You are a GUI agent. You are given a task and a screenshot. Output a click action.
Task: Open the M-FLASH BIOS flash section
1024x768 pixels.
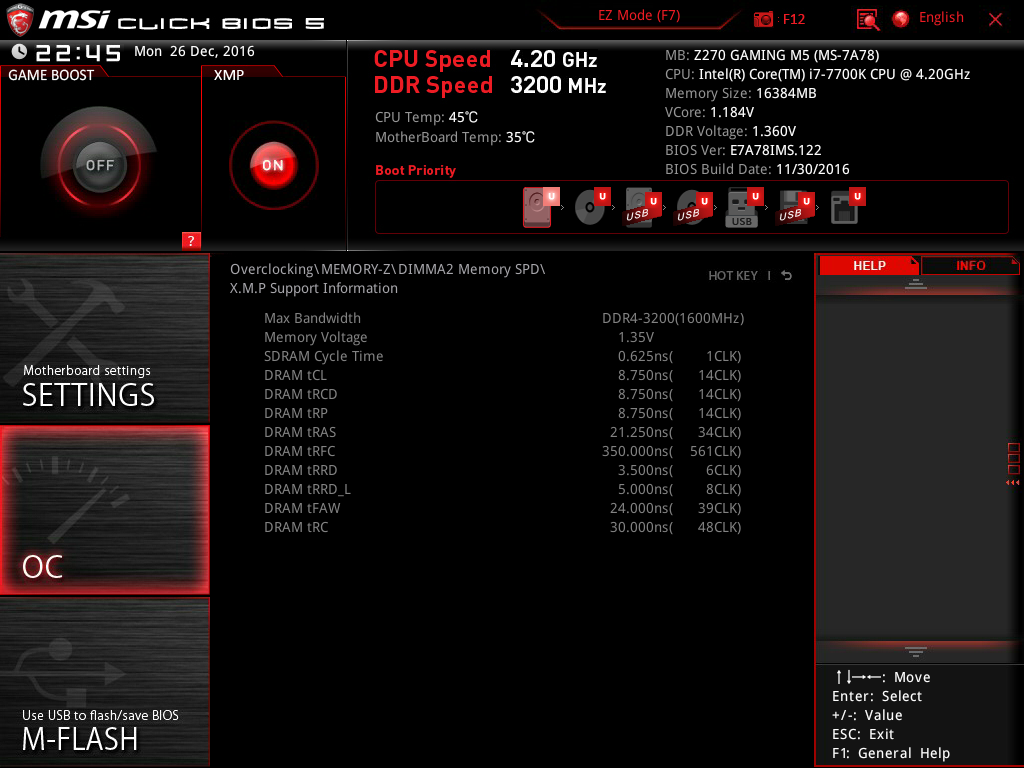pyautogui.click(x=104, y=682)
